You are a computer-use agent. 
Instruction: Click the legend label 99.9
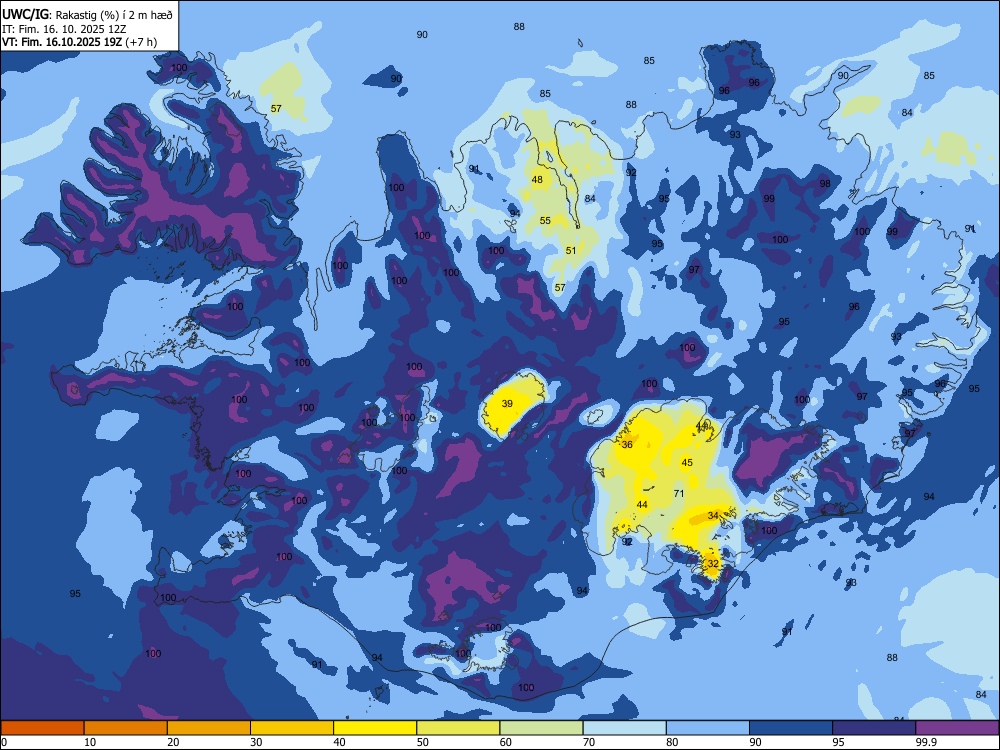click(x=925, y=742)
